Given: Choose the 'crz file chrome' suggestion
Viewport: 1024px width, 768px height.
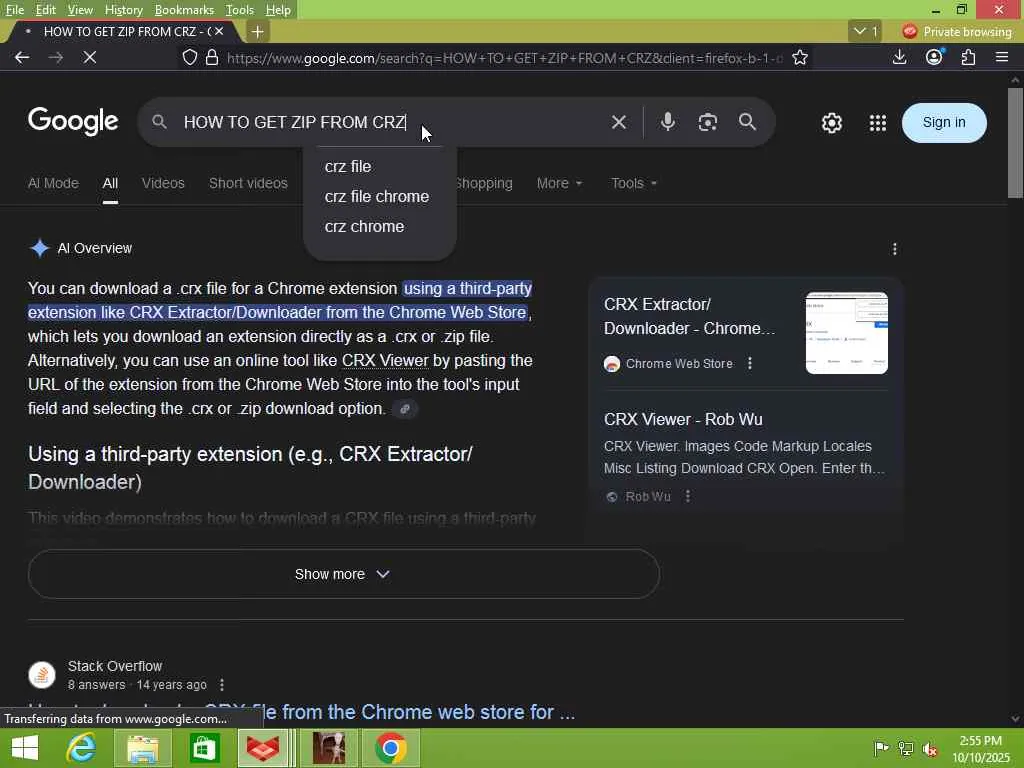Looking at the screenshot, I should click(x=379, y=197).
